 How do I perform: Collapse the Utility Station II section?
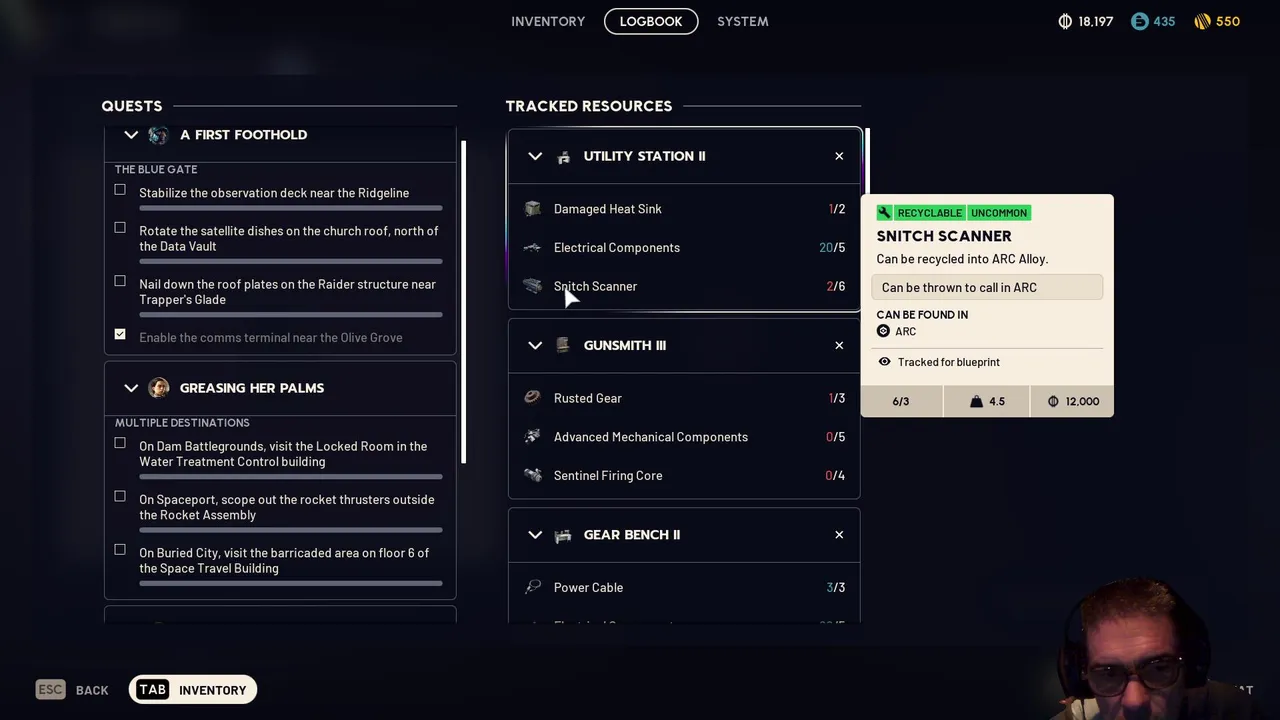point(535,156)
